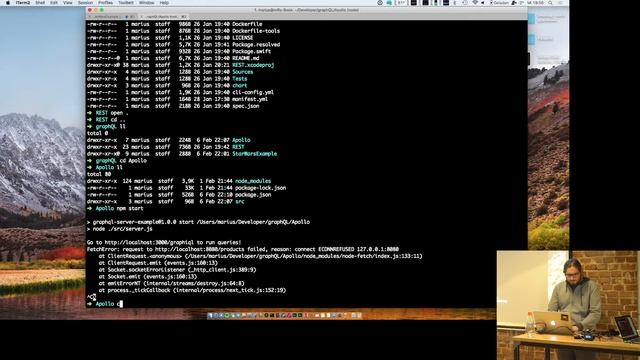The width and height of the screenshot is (640, 360).
Task: Click the minimize button of iTerm2 window
Action: click(96, 10)
